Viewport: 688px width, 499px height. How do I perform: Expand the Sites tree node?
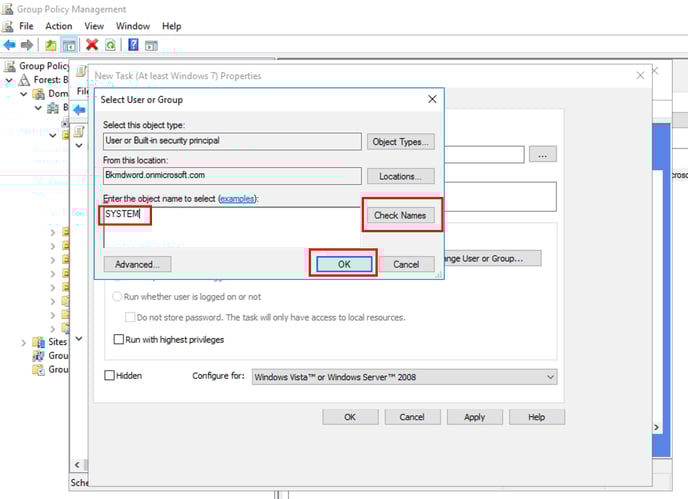coord(24,342)
